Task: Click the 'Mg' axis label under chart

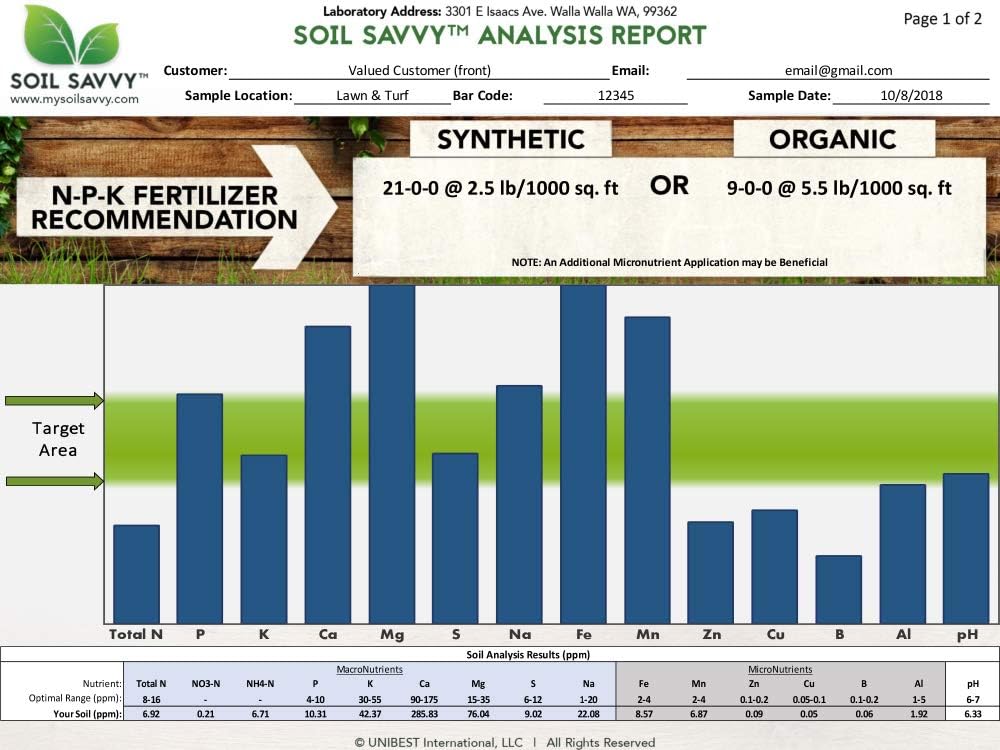Action: (x=392, y=635)
